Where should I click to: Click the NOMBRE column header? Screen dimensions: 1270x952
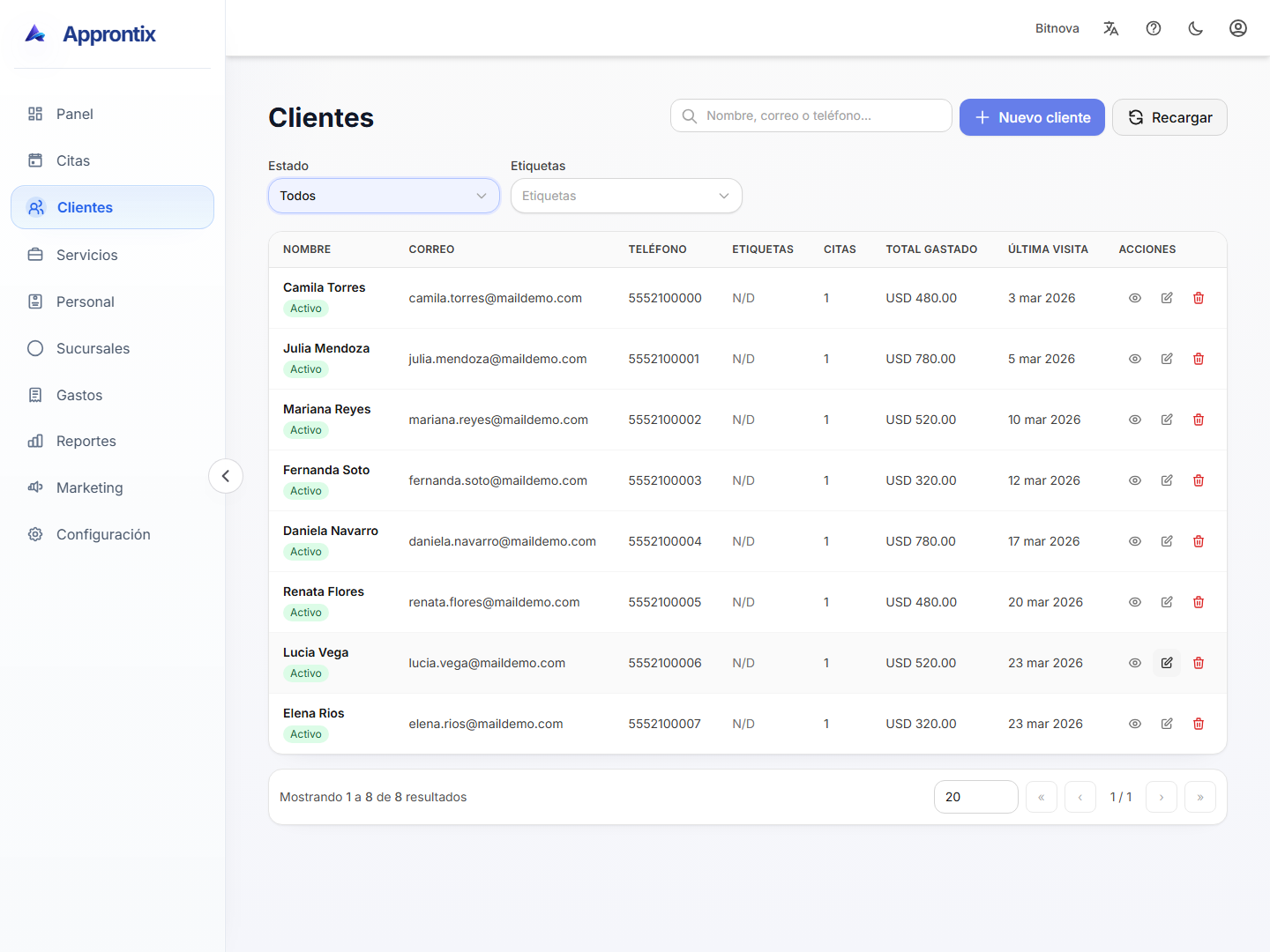coord(307,249)
